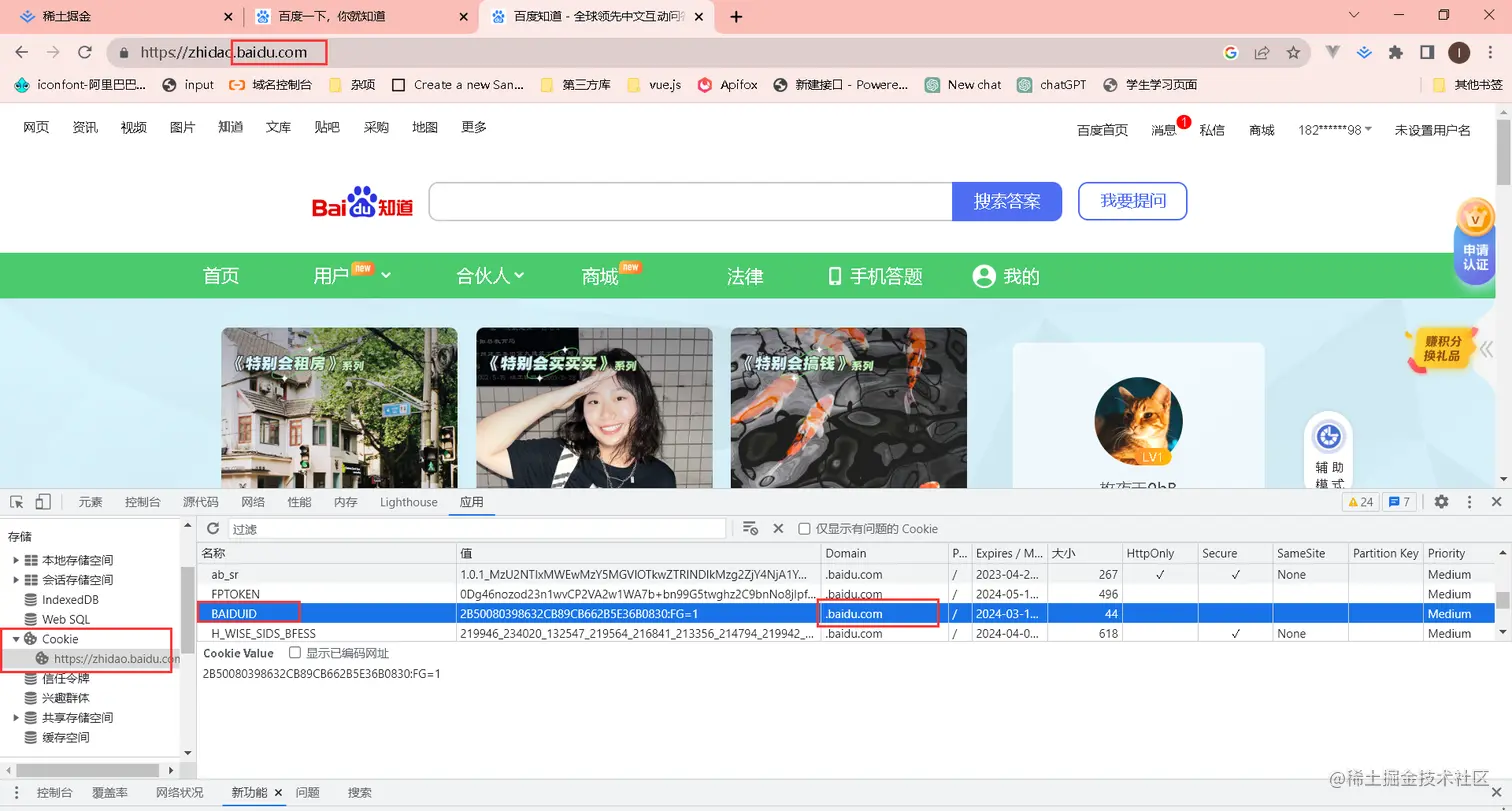Open the 文库 link in top nav

pyautogui.click(x=278, y=128)
